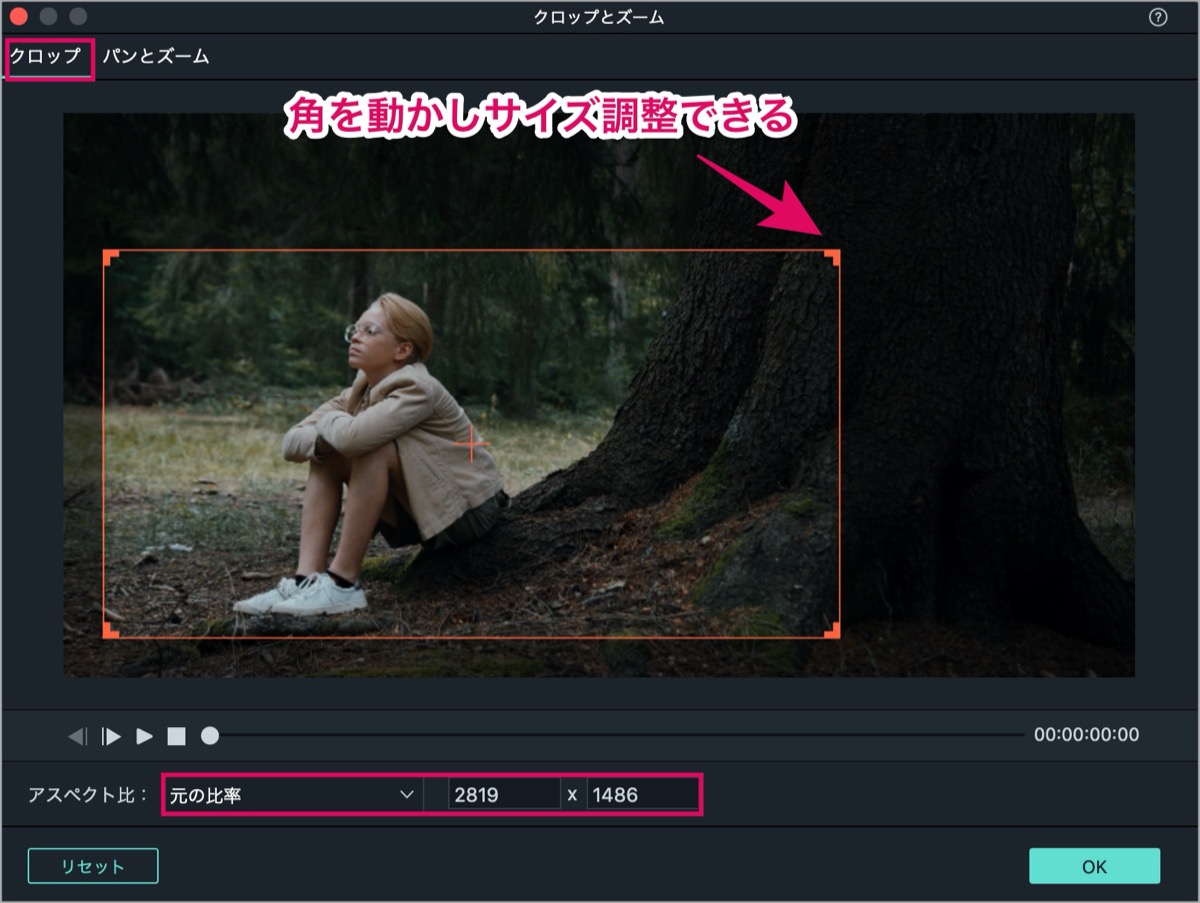Click the height field showing 1486
1200x903 pixels.
point(642,795)
